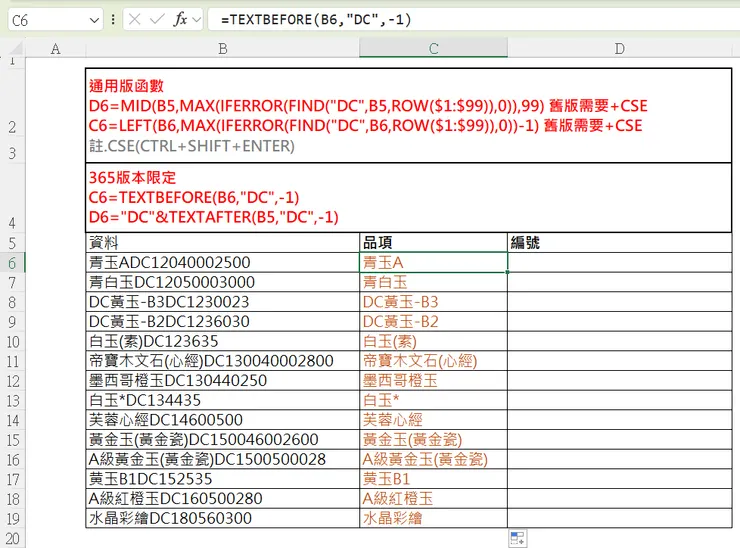Expand the Name Box dropdown arrow
Viewport: 740px width, 548px height.
[94, 20]
